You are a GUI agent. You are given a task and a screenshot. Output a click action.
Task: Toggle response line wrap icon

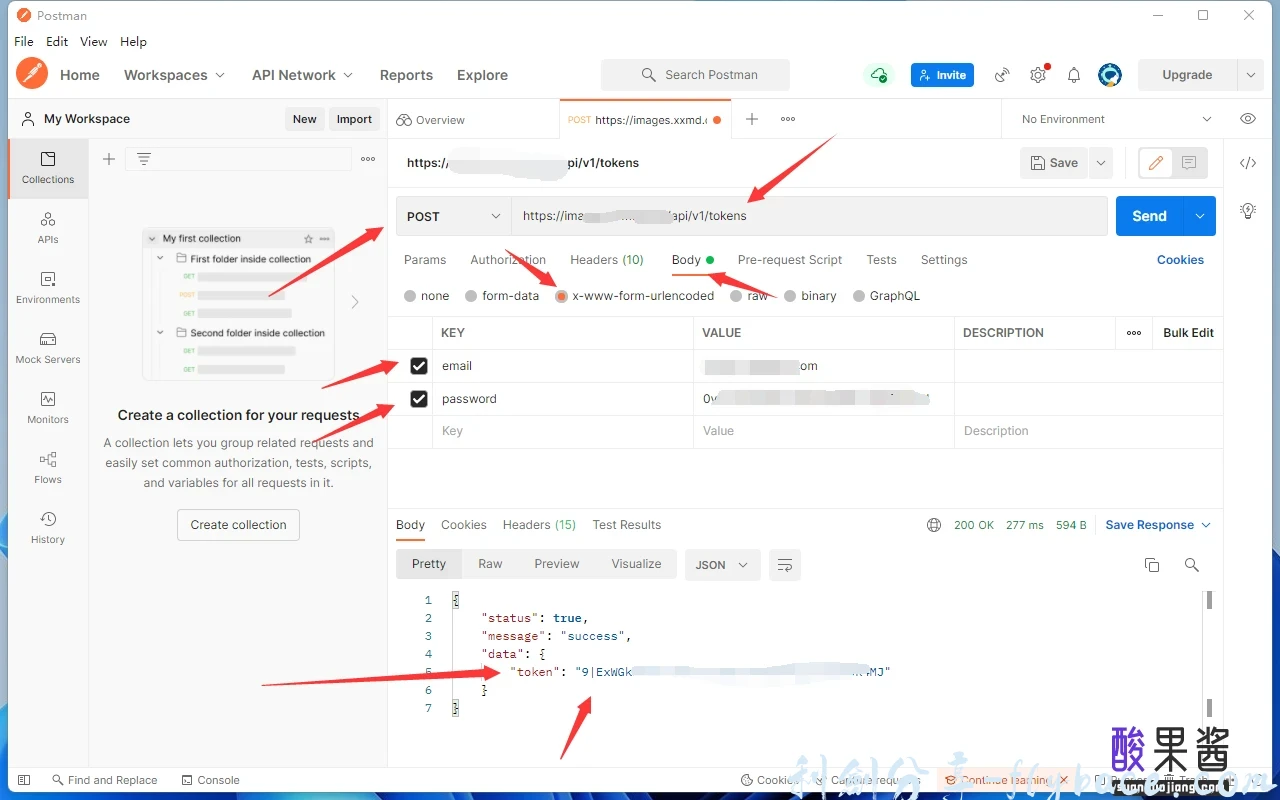[785, 565]
